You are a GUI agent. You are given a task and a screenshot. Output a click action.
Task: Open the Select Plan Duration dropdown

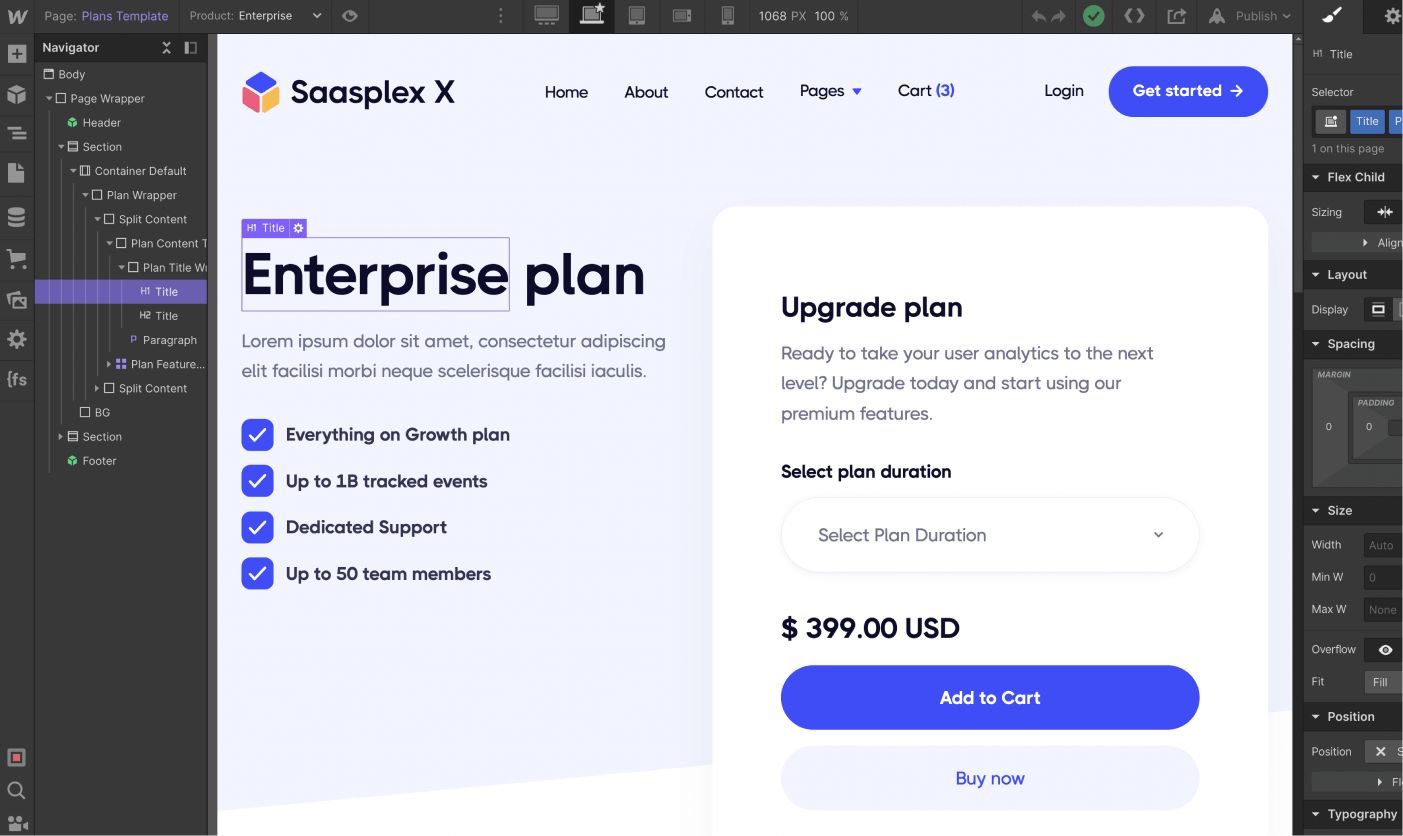coord(989,535)
